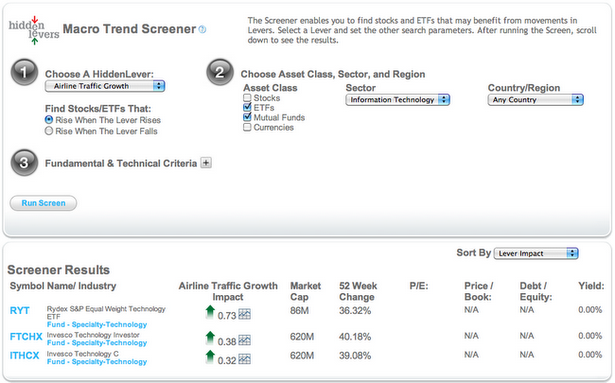Open the chart icon for RYT

(244, 314)
